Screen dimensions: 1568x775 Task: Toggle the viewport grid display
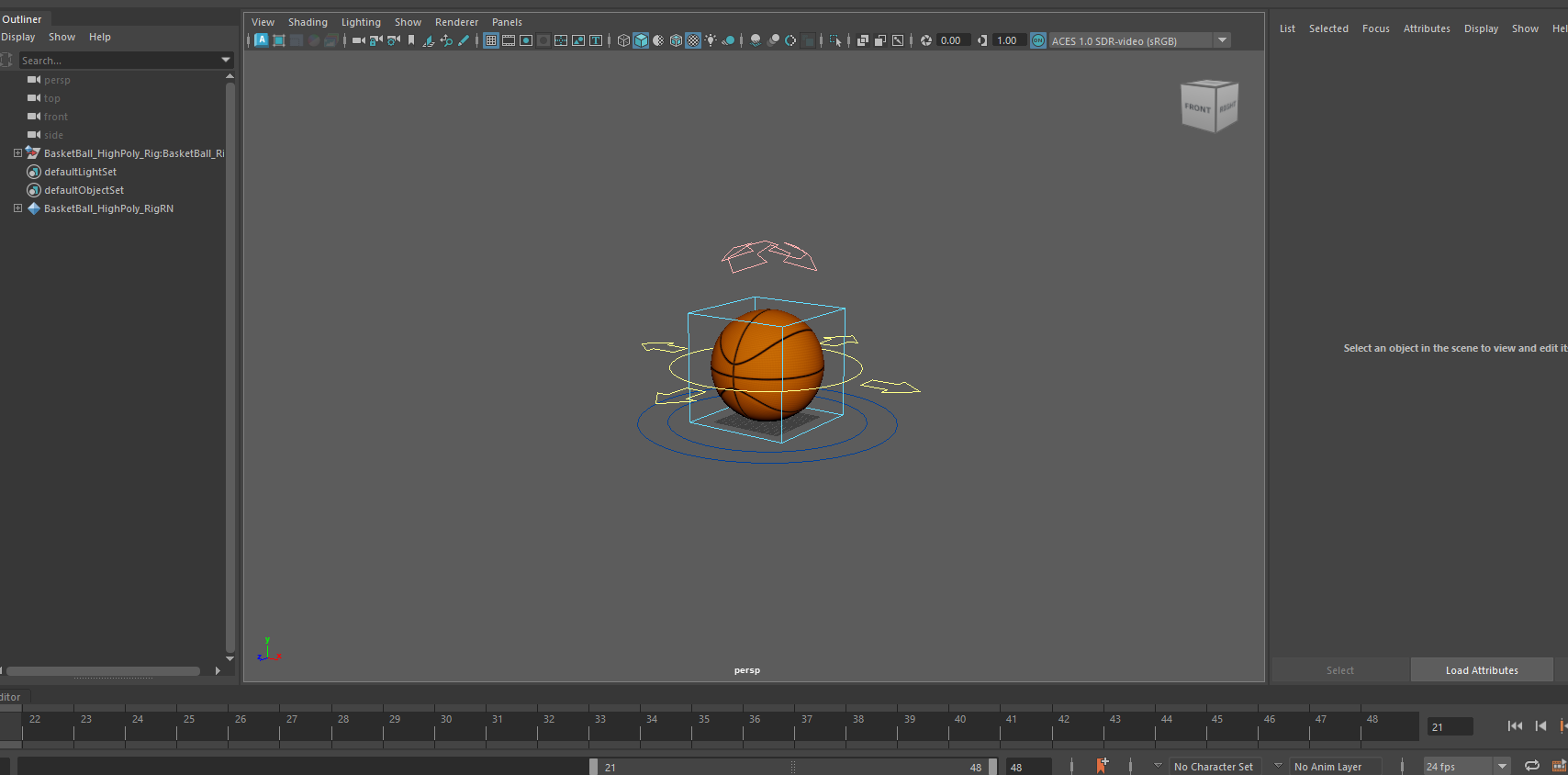point(491,40)
